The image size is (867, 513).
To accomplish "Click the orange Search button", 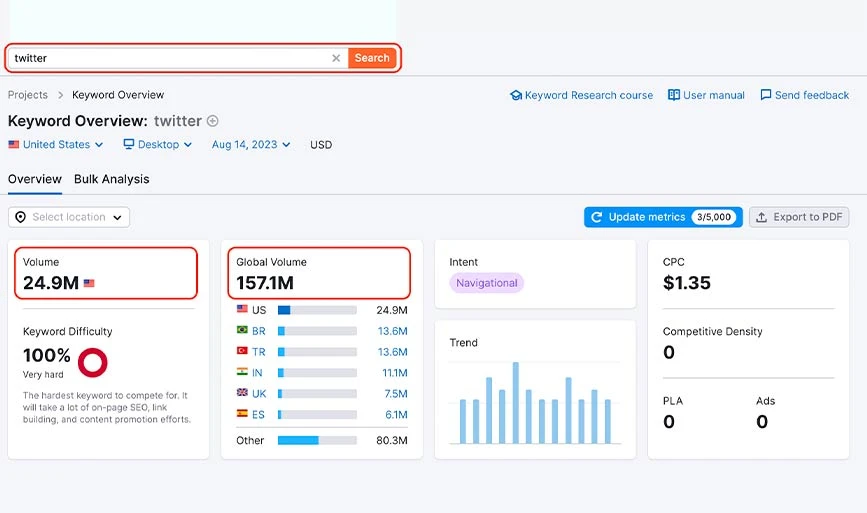I will click(372, 58).
